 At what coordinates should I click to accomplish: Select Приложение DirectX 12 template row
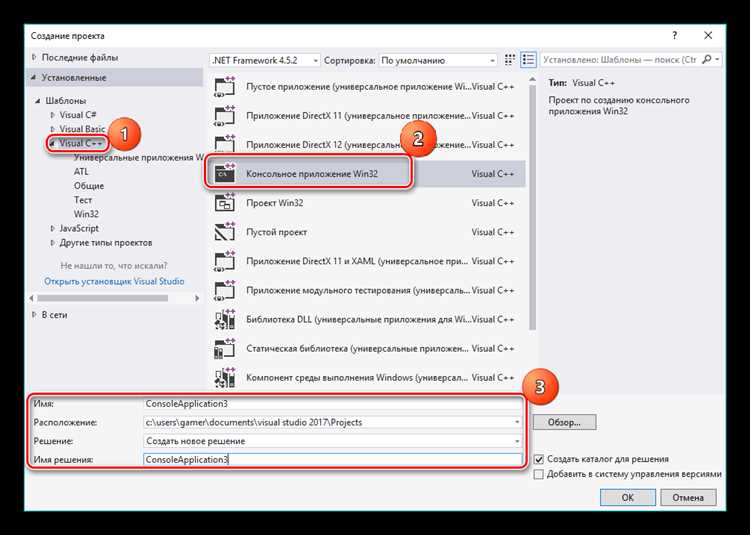point(367,144)
